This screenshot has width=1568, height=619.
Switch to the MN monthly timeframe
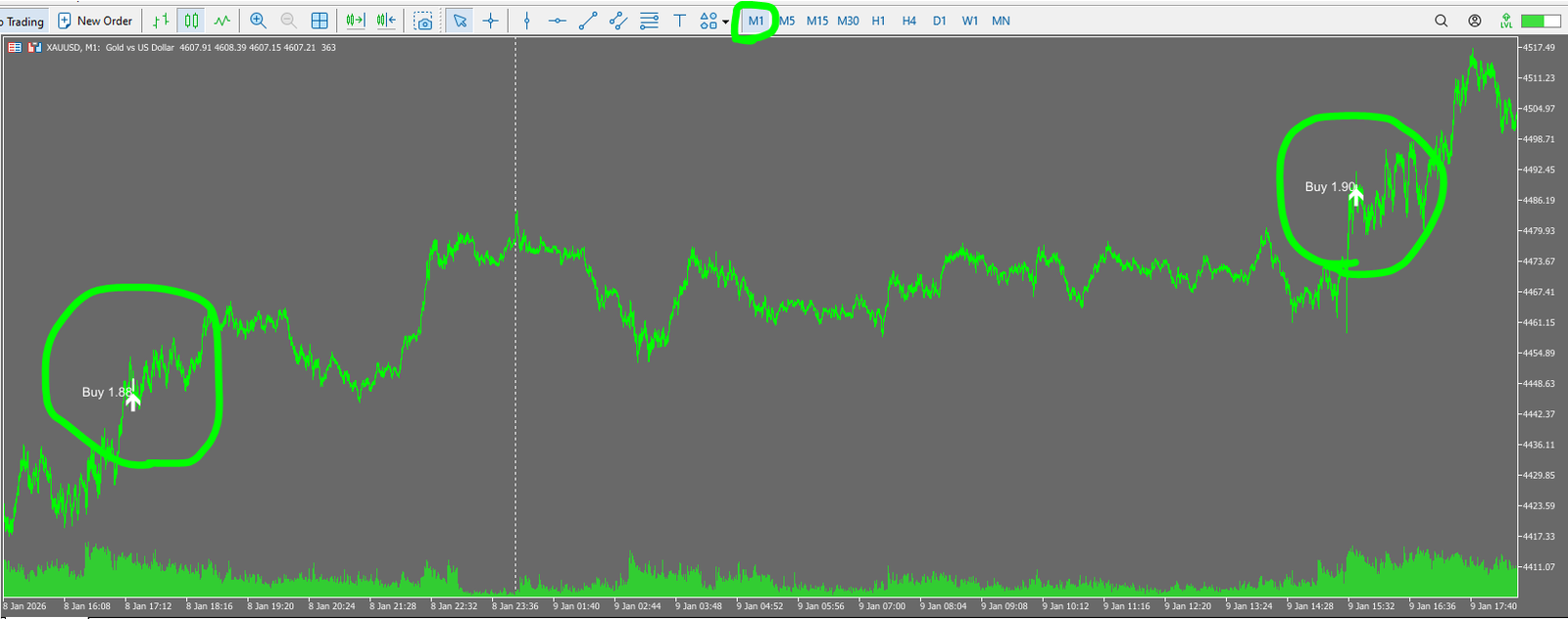click(x=1001, y=21)
